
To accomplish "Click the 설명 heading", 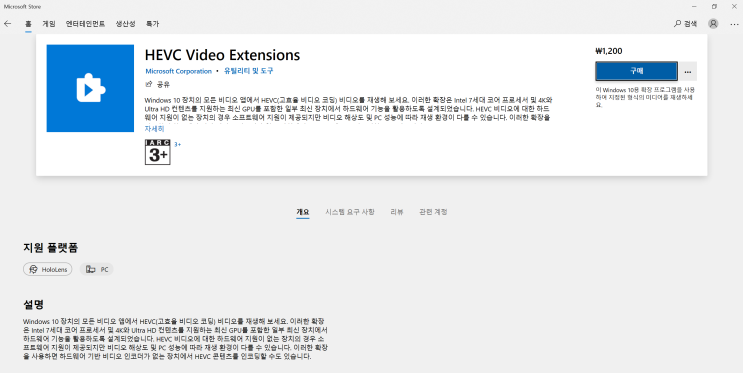I will (x=34, y=304).
